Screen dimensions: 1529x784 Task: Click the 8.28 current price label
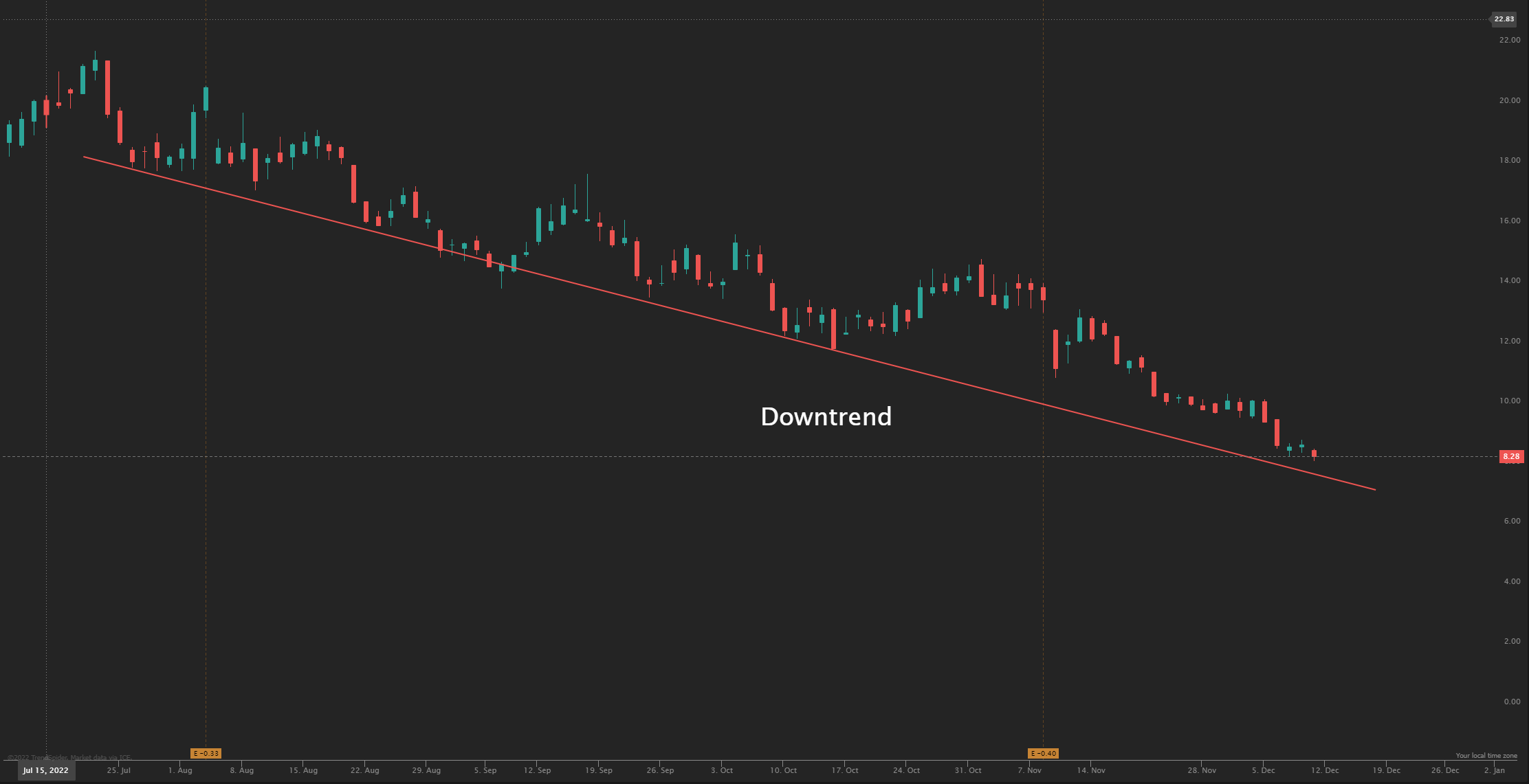pos(1511,456)
